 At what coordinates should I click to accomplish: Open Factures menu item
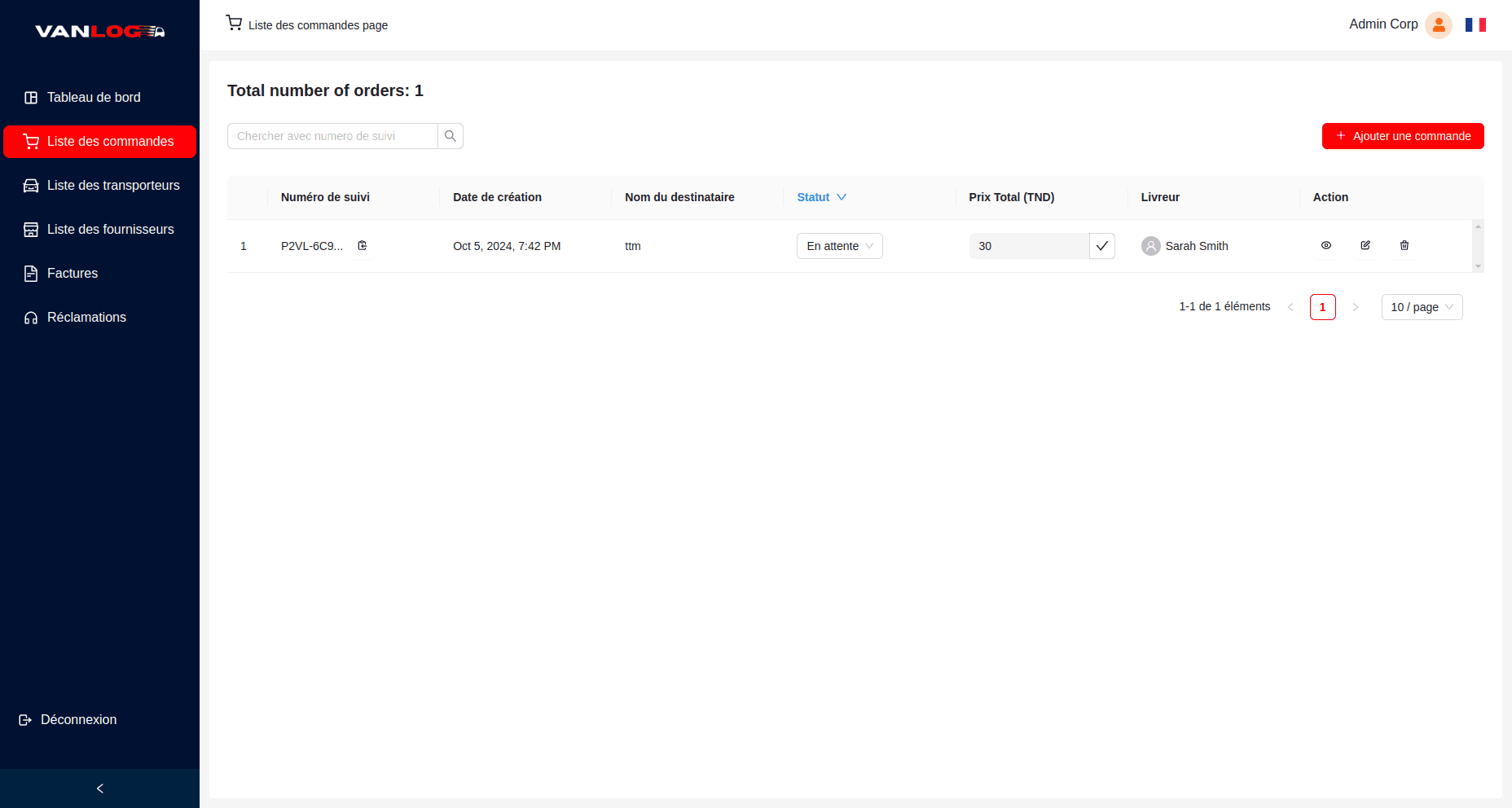coord(99,274)
